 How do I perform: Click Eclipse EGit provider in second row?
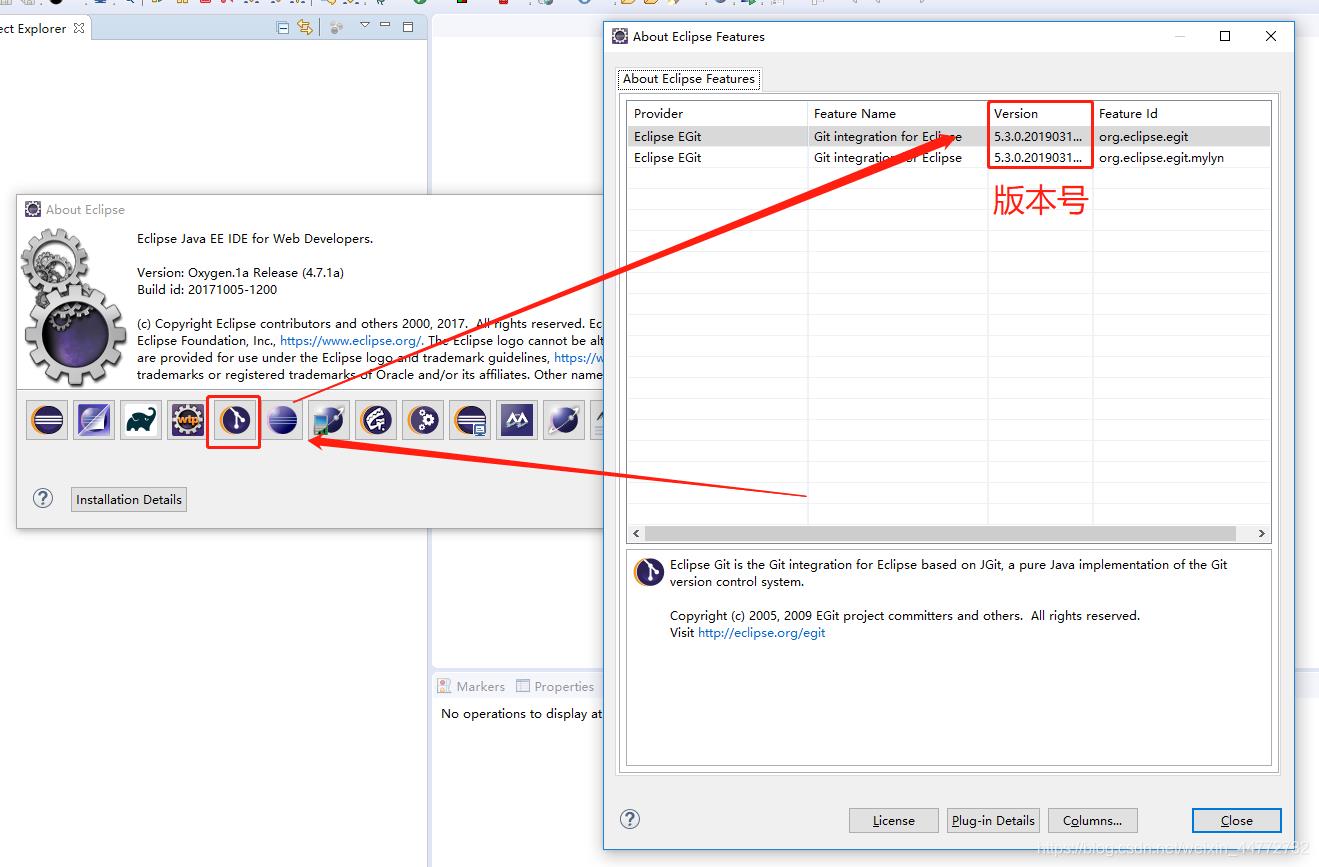[x=668, y=158]
